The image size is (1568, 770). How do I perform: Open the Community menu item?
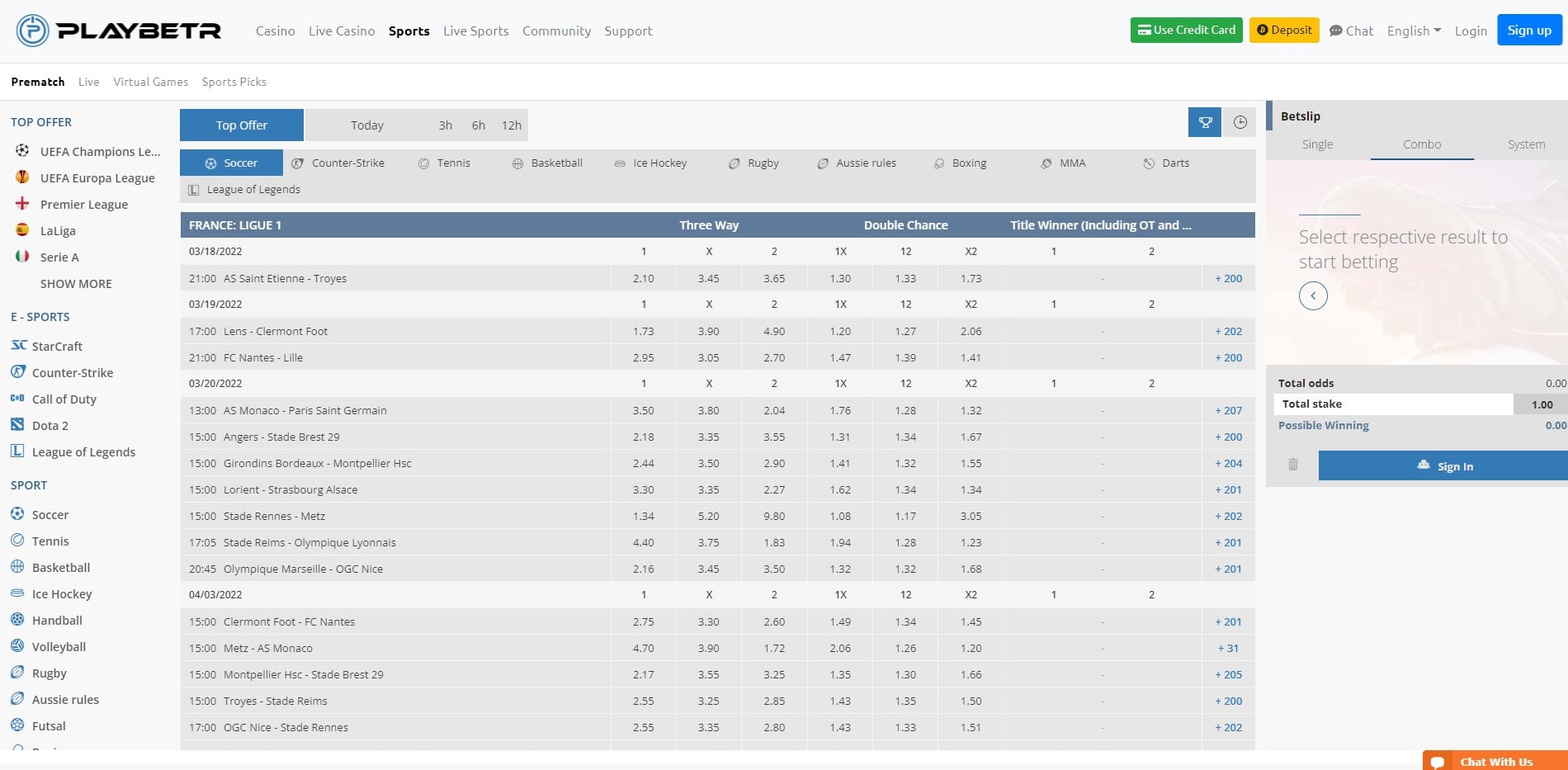coord(556,31)
